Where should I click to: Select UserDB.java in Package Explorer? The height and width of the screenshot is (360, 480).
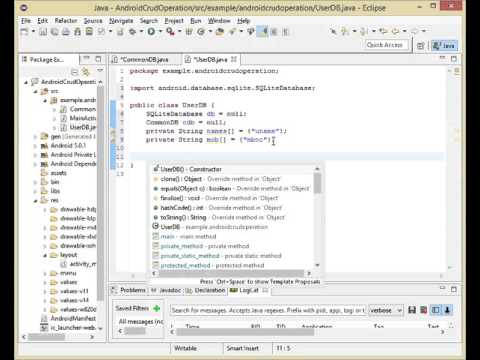point(78,127)
